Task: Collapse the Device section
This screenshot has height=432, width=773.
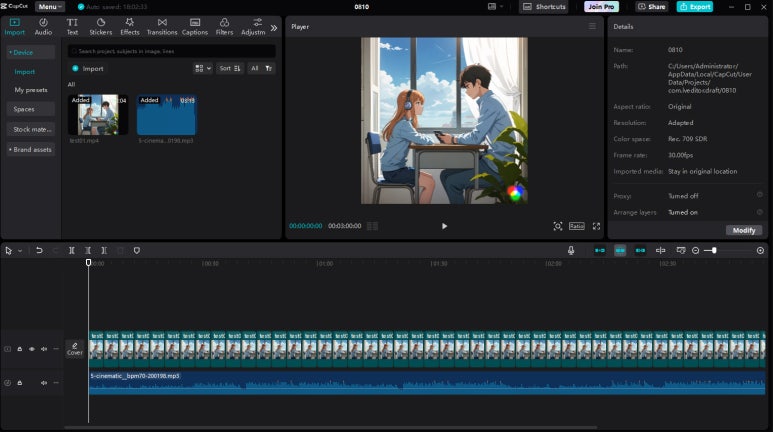Action: [31, 52]
